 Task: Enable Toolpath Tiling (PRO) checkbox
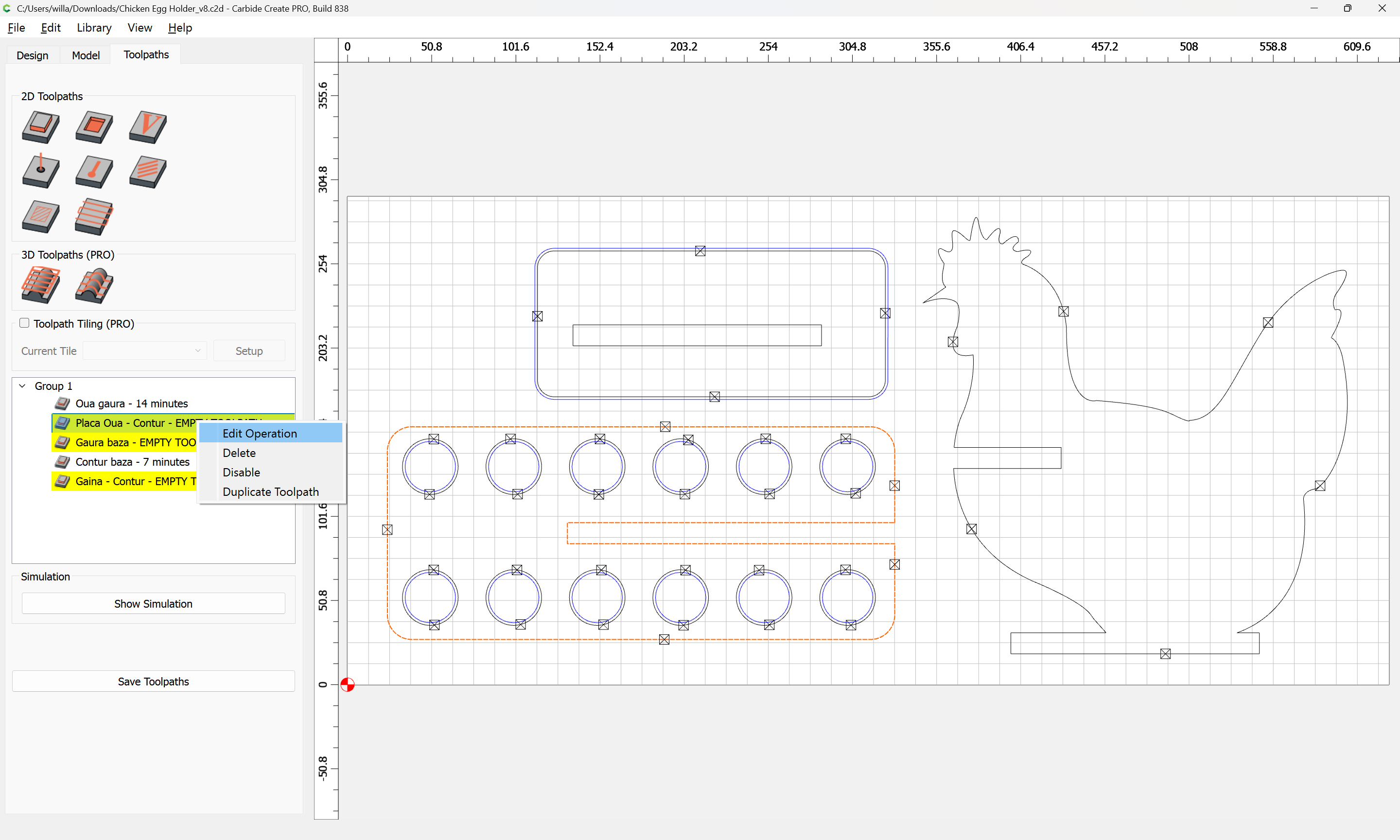24,323
